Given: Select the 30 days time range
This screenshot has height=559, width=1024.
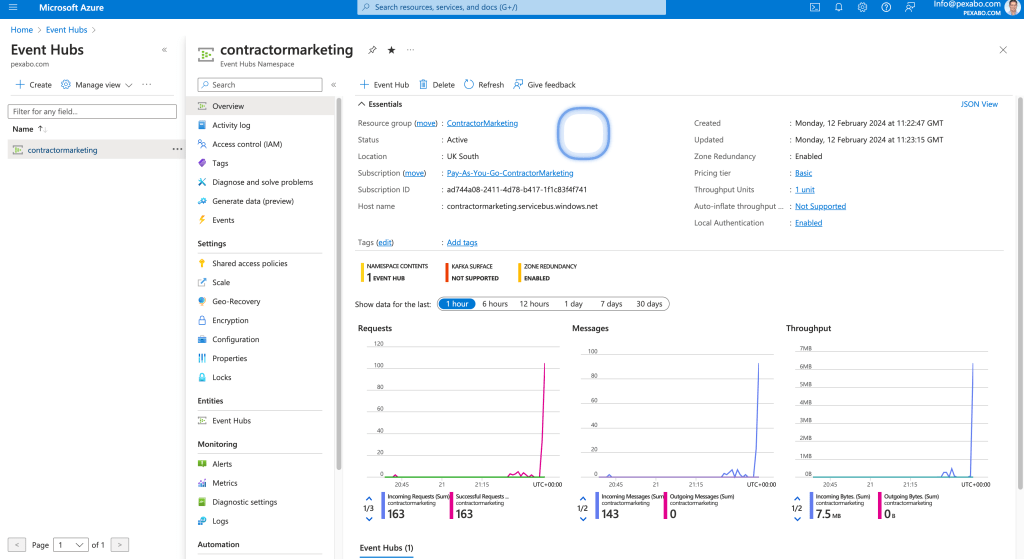Looking at the screenshot, I should click(x=649, y=304).
